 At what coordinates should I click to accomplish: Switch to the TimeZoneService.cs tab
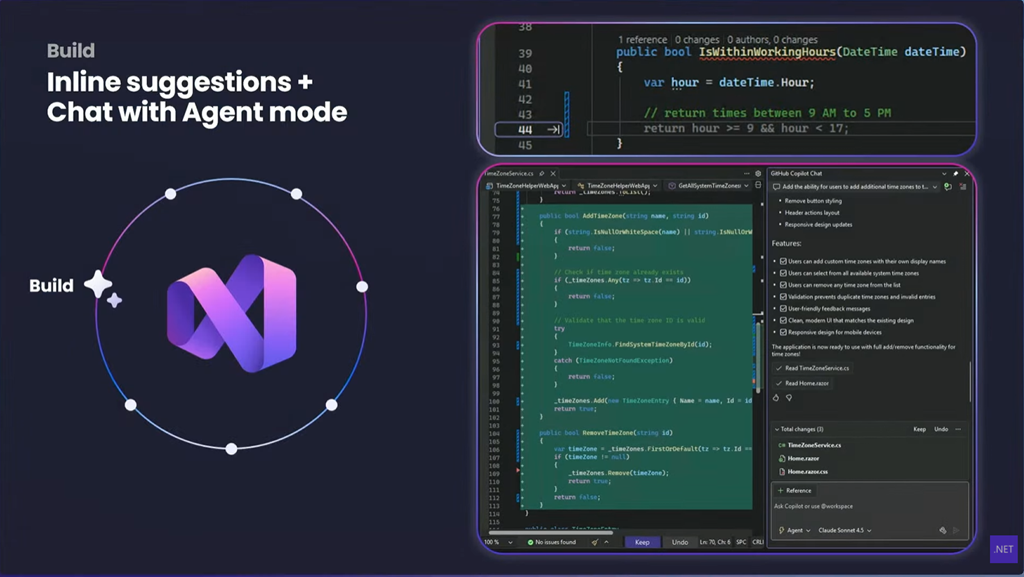[508, 173]
